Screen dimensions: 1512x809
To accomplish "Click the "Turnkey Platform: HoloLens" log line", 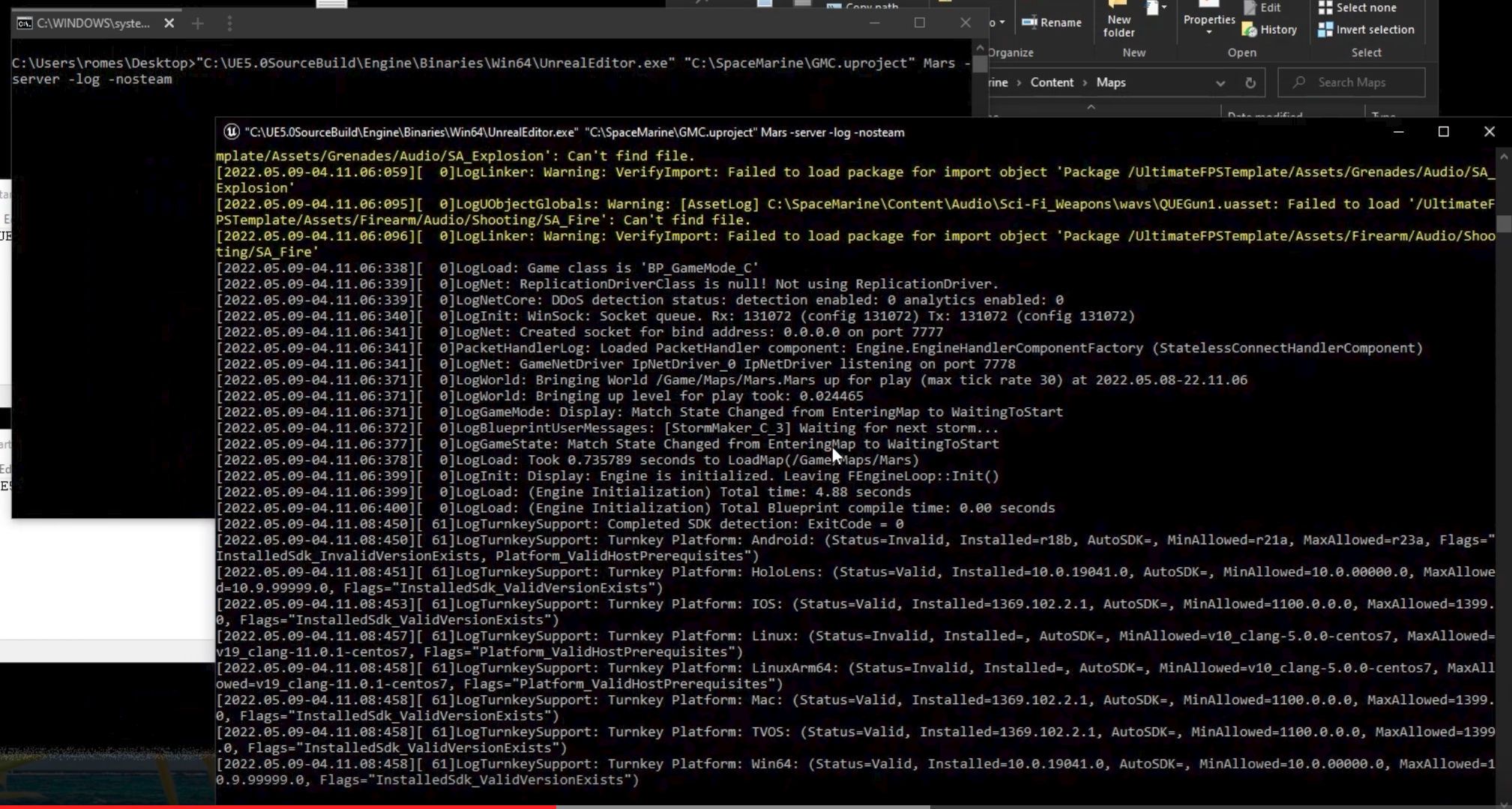I will 855,580.
